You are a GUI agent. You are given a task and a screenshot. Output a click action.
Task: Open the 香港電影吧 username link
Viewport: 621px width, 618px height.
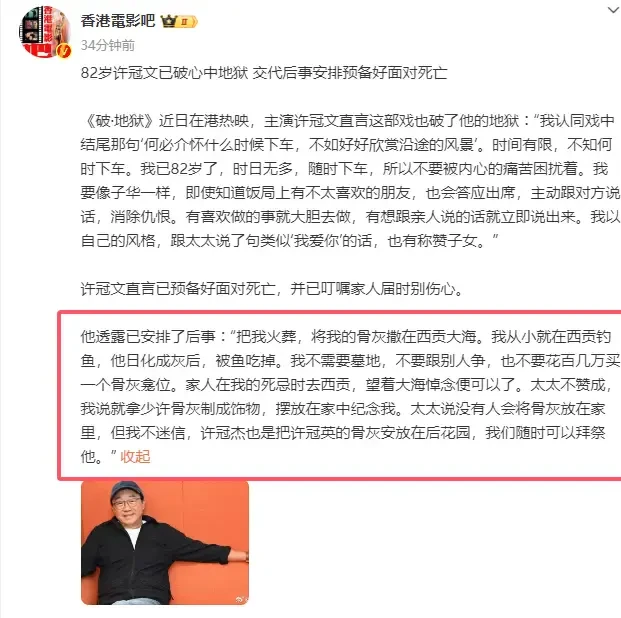click(x=118, y=21)
